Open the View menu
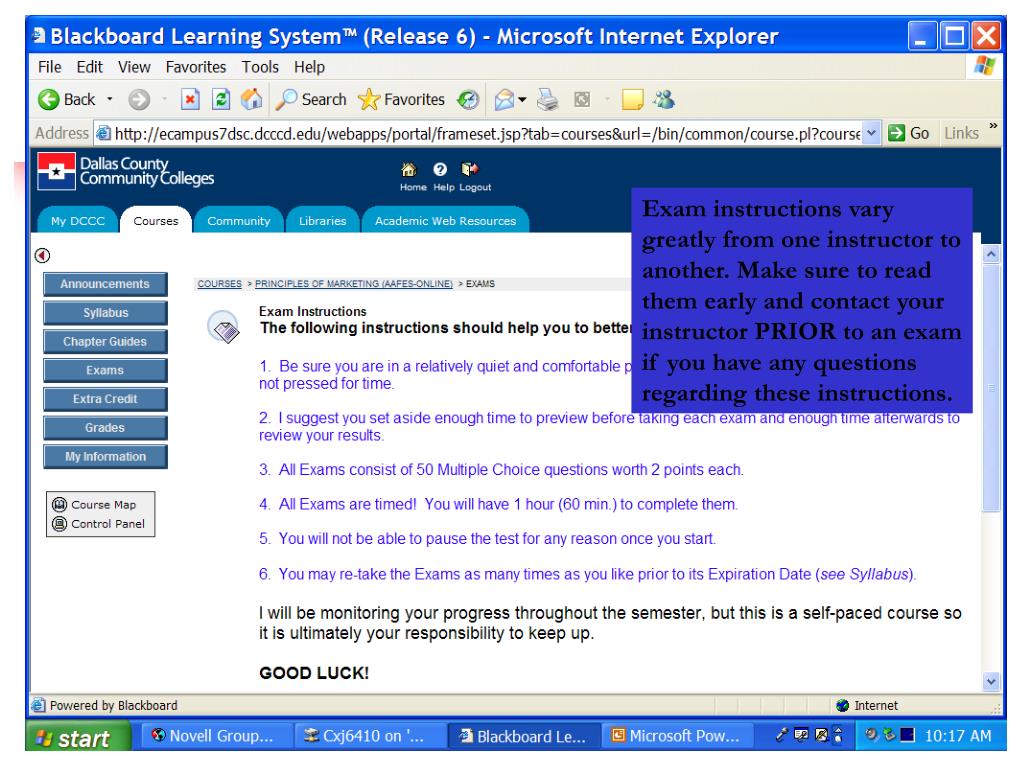1024x768 pixels. click(x=134, y=67)
